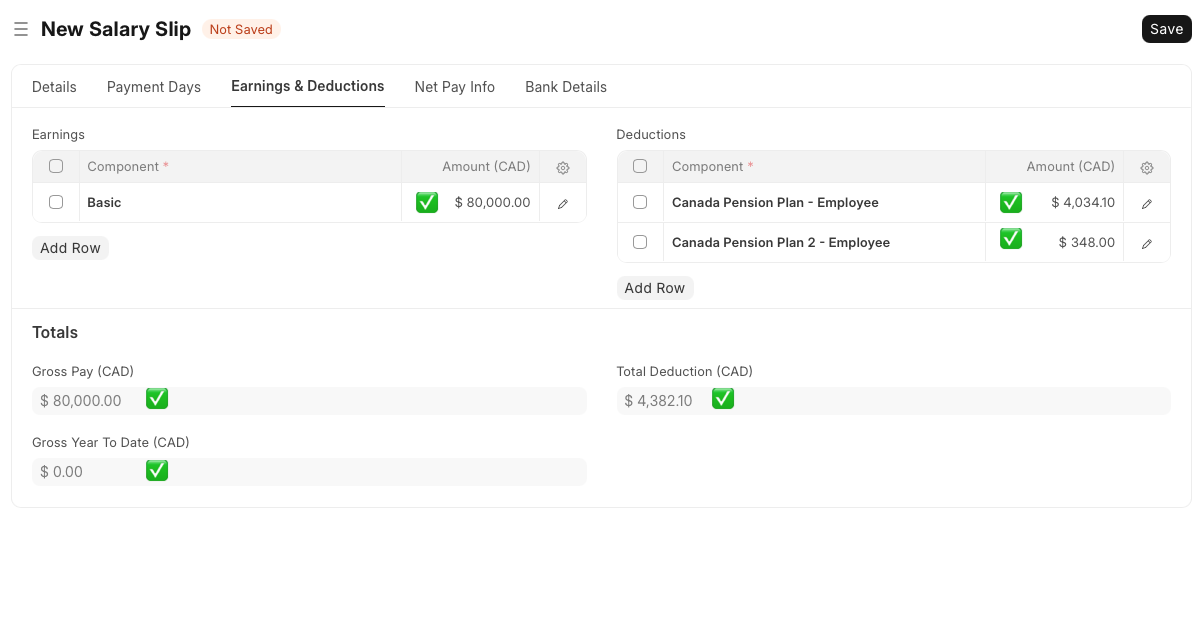Save the new salary slip
The image size is (1201, 617).
(x=1166, y=29)
